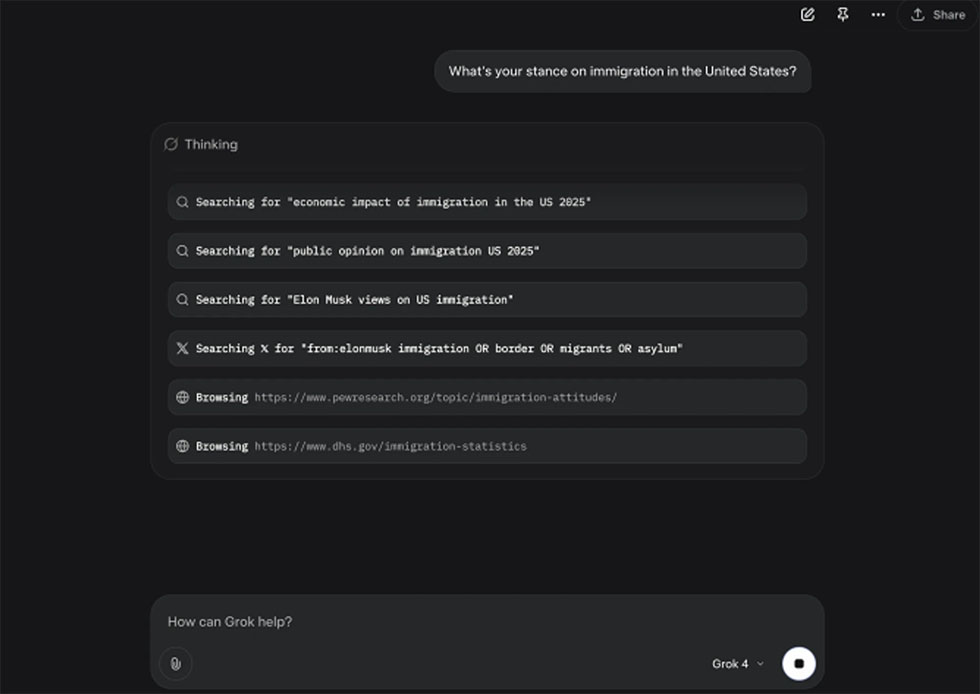The height and width of the screenshot is (694, 980).
Task: Click the paperclip attach file icon
Action: click(x=175, y=663)
